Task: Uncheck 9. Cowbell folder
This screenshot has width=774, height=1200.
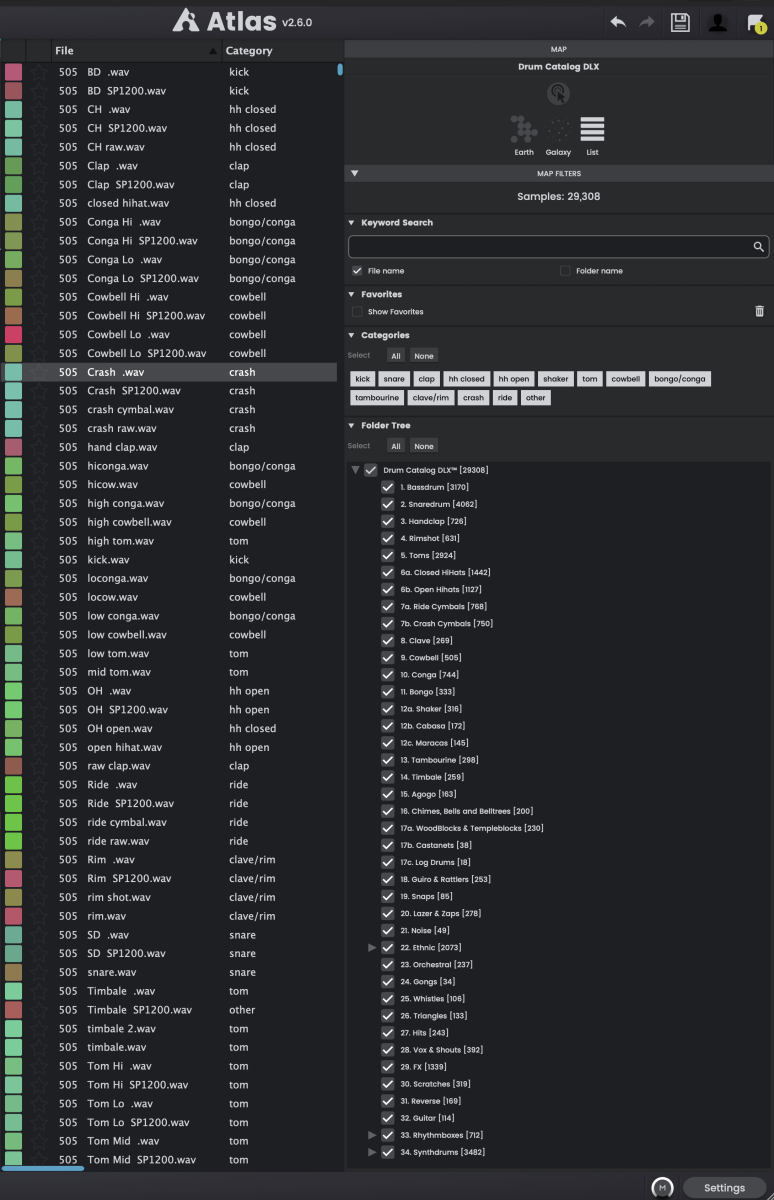Action: 388,658
